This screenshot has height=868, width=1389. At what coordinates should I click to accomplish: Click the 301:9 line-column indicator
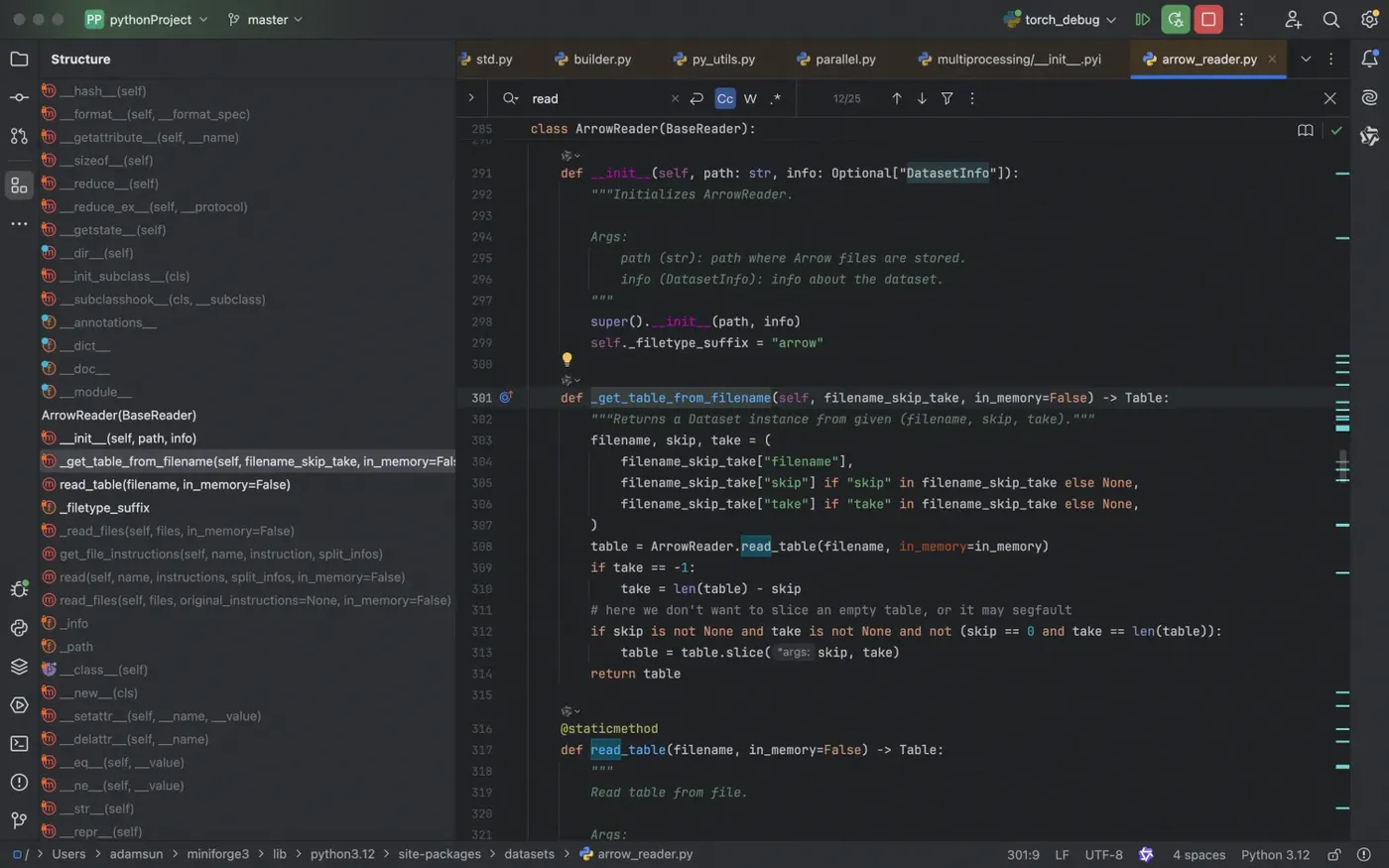[1023, 854]
